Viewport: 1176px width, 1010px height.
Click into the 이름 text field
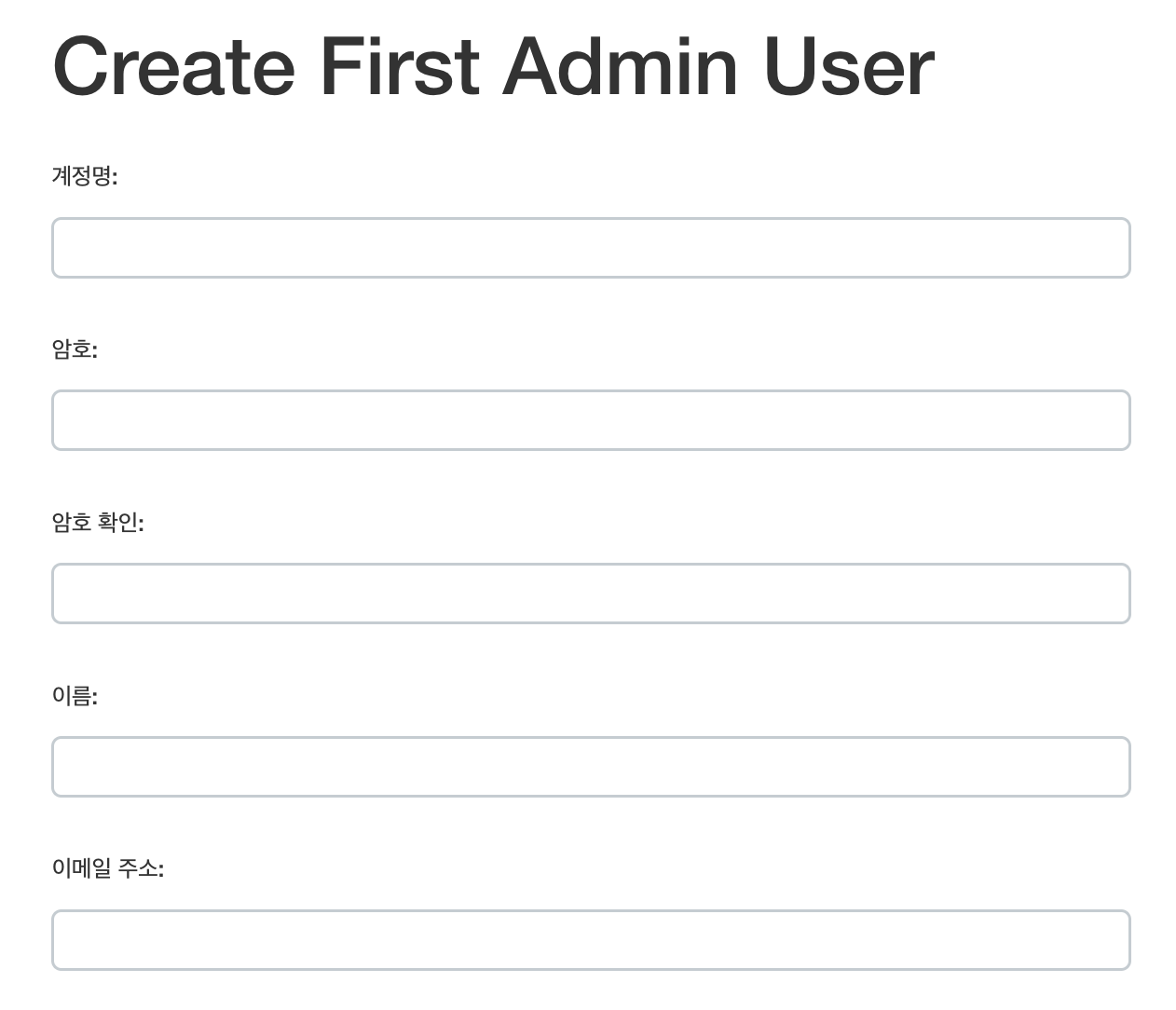[591, 767]
